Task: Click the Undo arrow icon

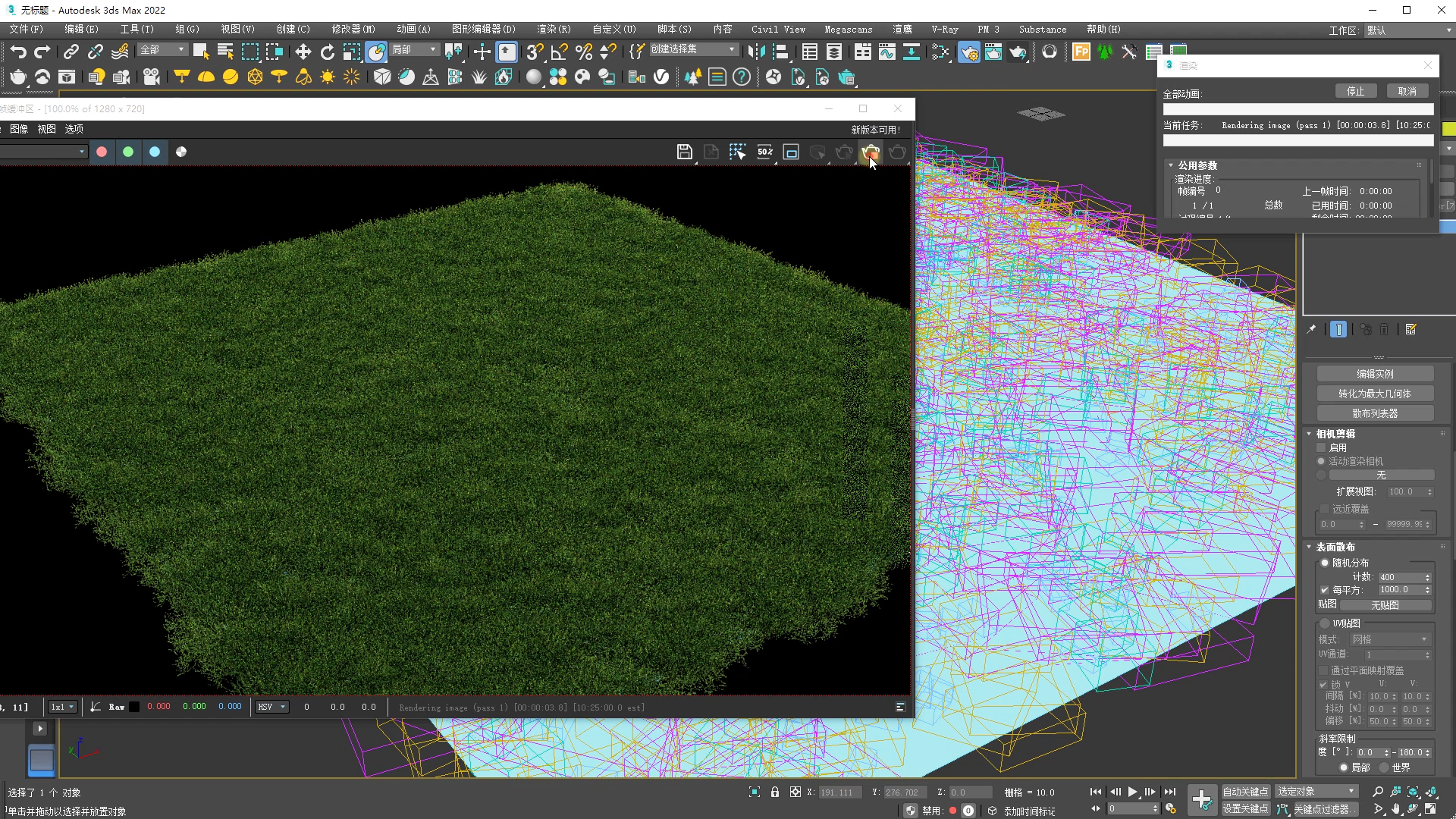Action: click(x=18, y=52)
